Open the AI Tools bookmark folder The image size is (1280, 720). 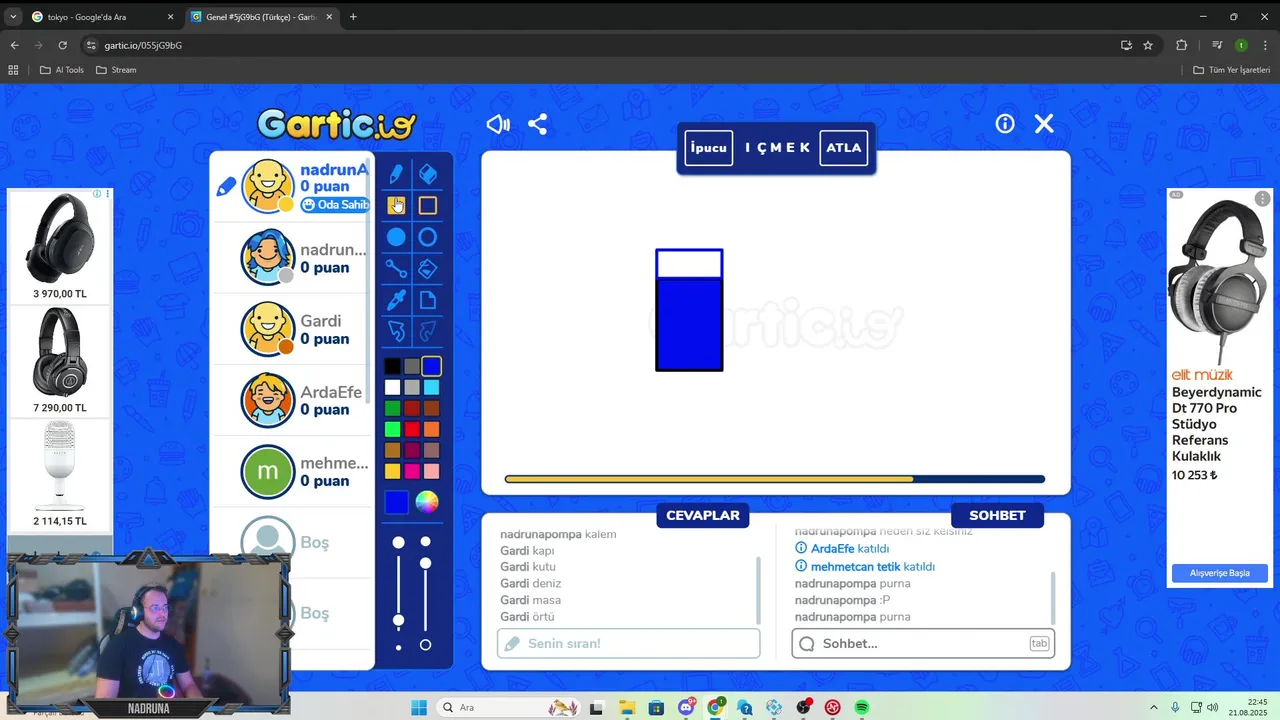click(x=62, y=70)
